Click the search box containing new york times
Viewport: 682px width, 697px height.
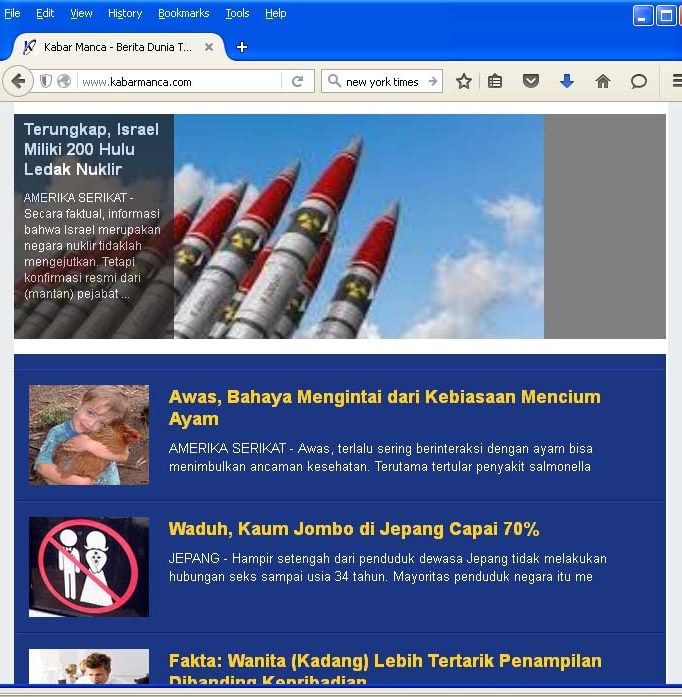point(382,81)
